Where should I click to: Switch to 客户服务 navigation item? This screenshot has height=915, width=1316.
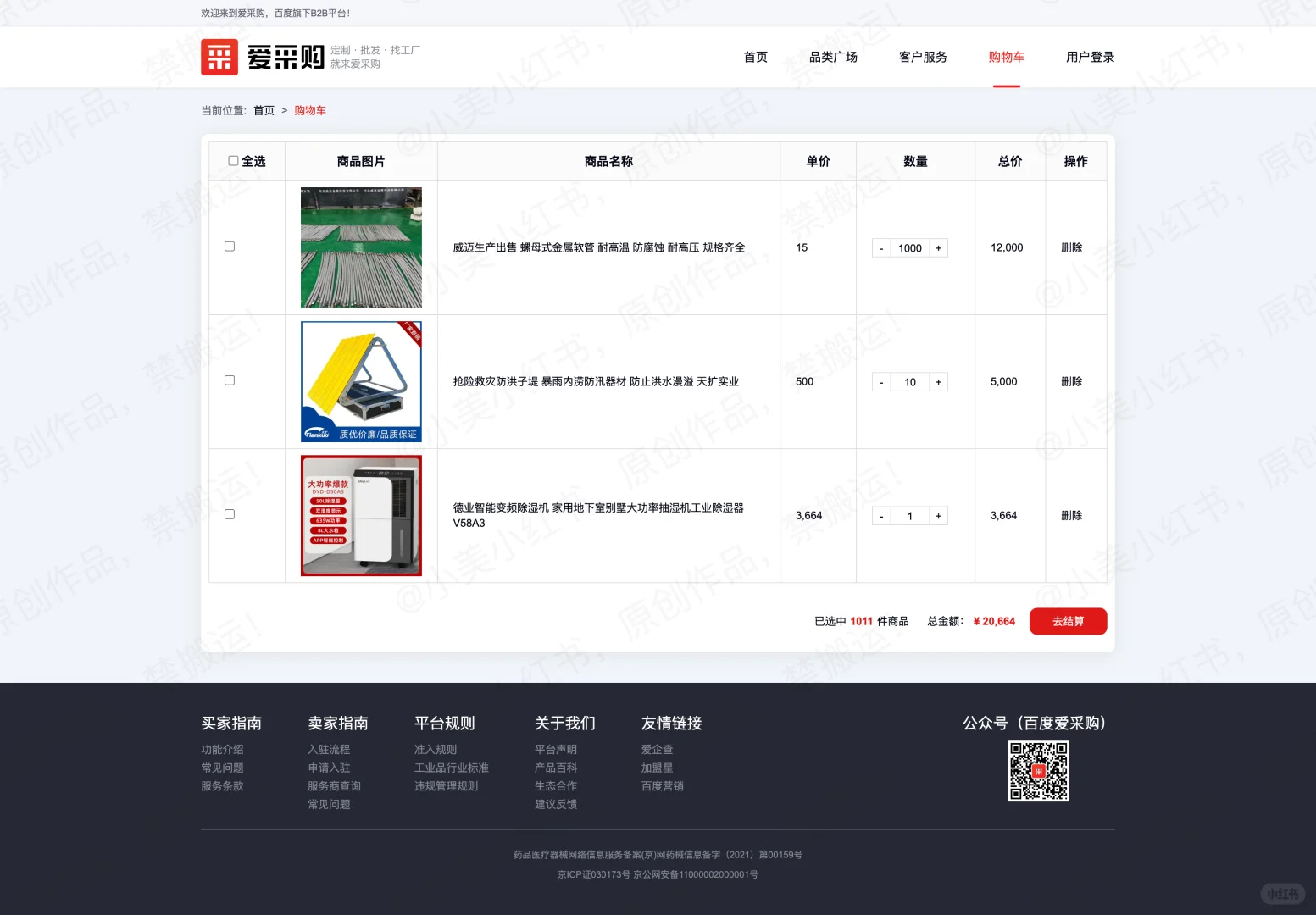pyautogui.click(x=923, y=57)
